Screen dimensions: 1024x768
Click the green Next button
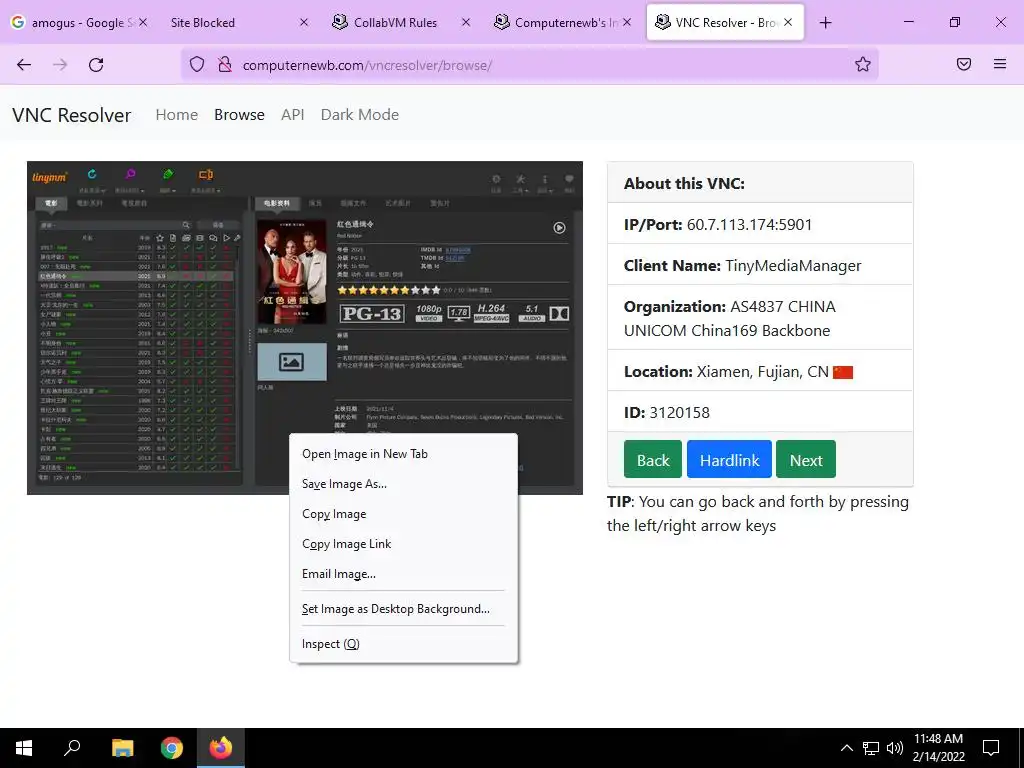coord(806,459)
